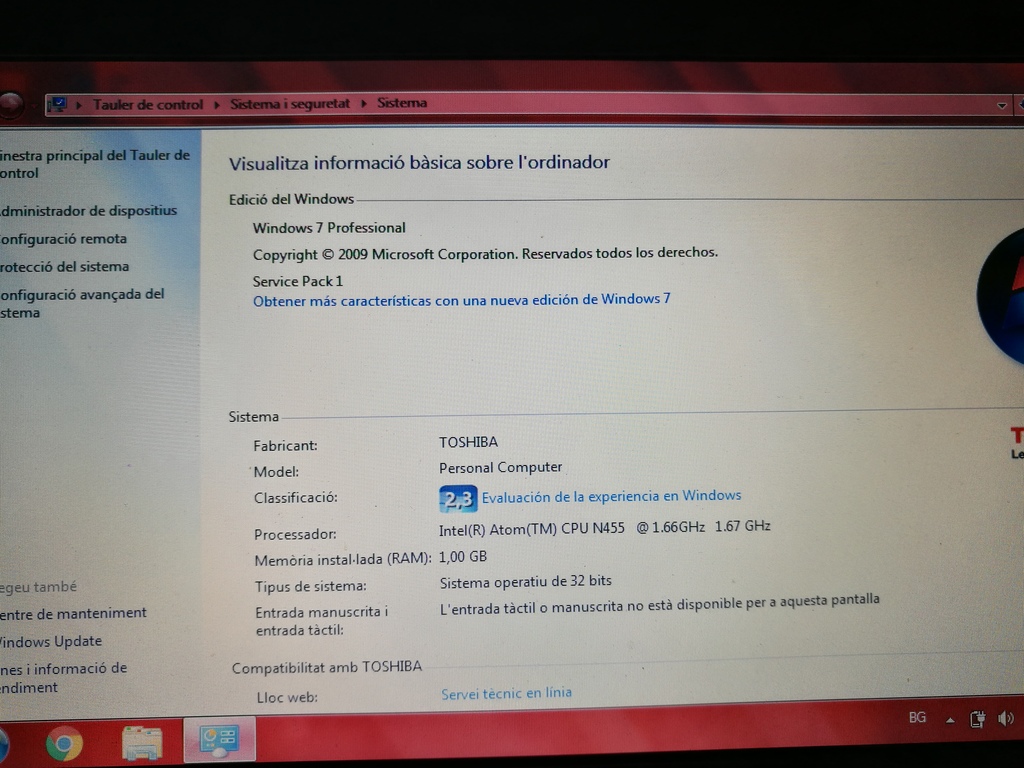This screenshot has height=768, width=1024.
Task: Click the Tipus de sistema: label
Action: pyautogui.click(x=310, y=586)
